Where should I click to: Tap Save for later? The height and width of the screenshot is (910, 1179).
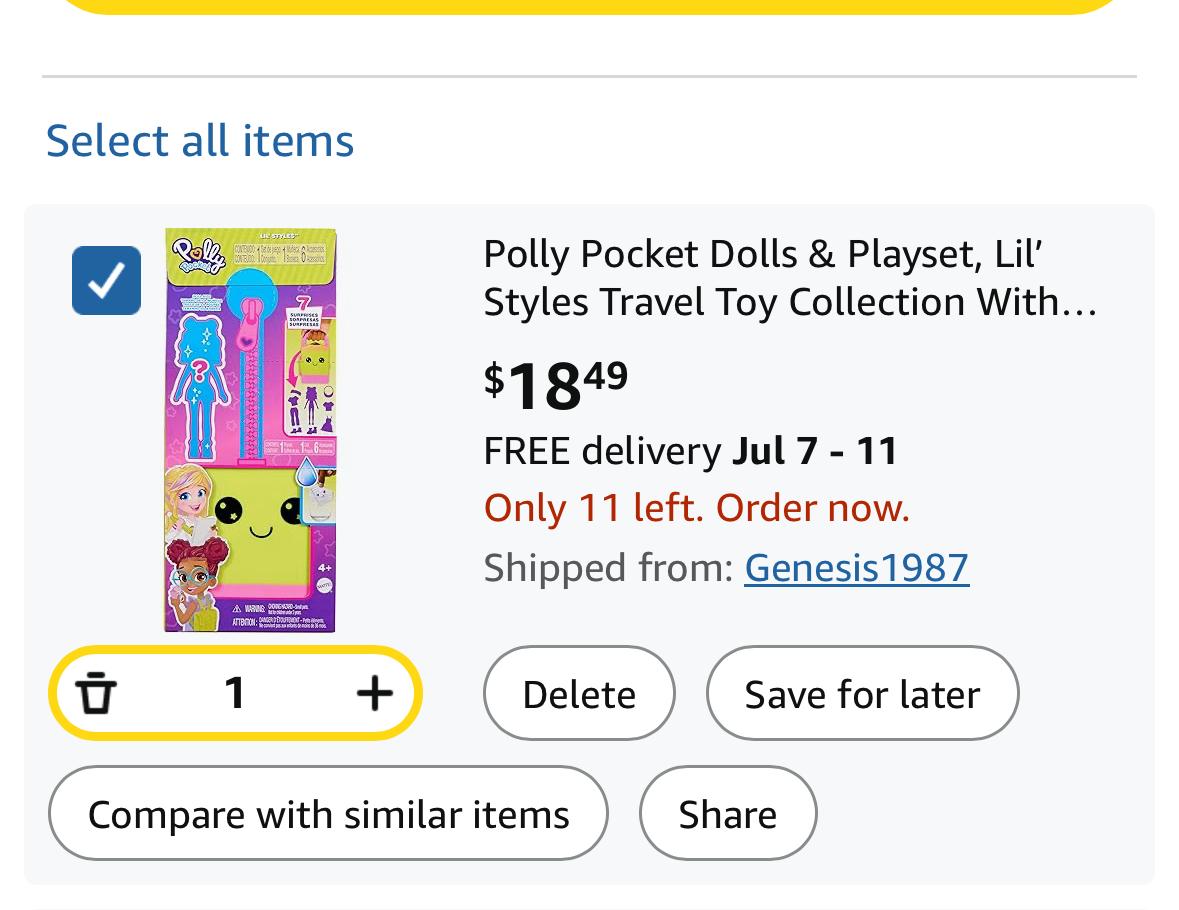coord(862,694)
